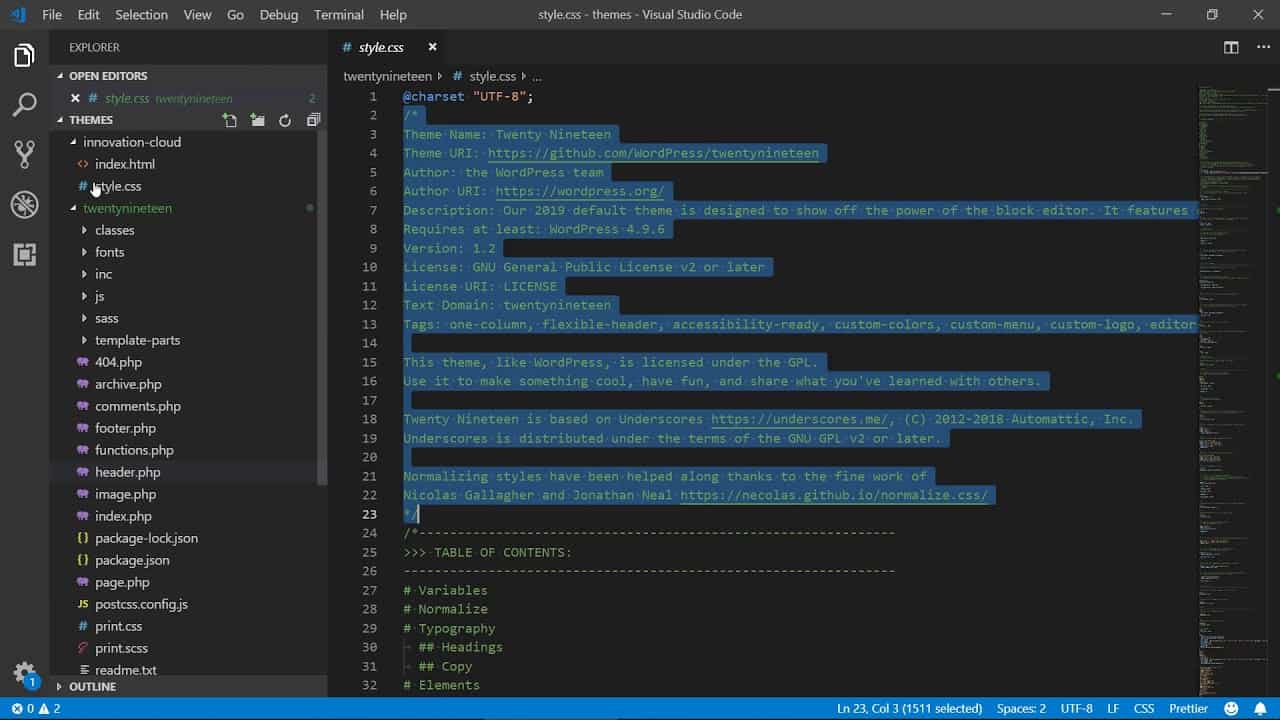The width and height of the screenshot is (1280, 720).
Task: Change indentation via Spaces: 2
Action: pos(1021,709)
